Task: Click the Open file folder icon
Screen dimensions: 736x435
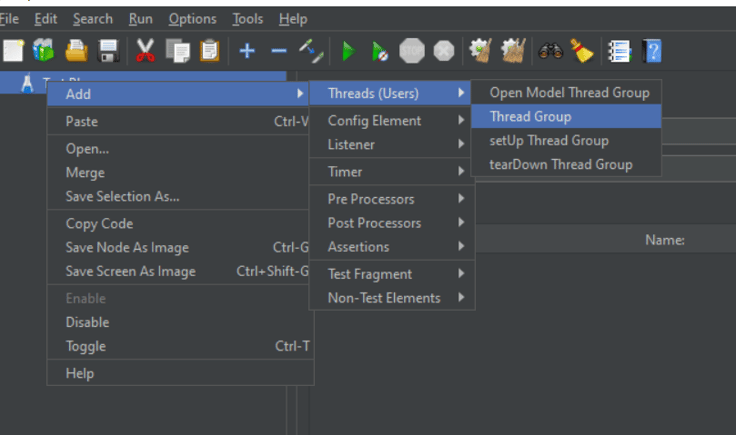Action: click(x=76, y=50)
